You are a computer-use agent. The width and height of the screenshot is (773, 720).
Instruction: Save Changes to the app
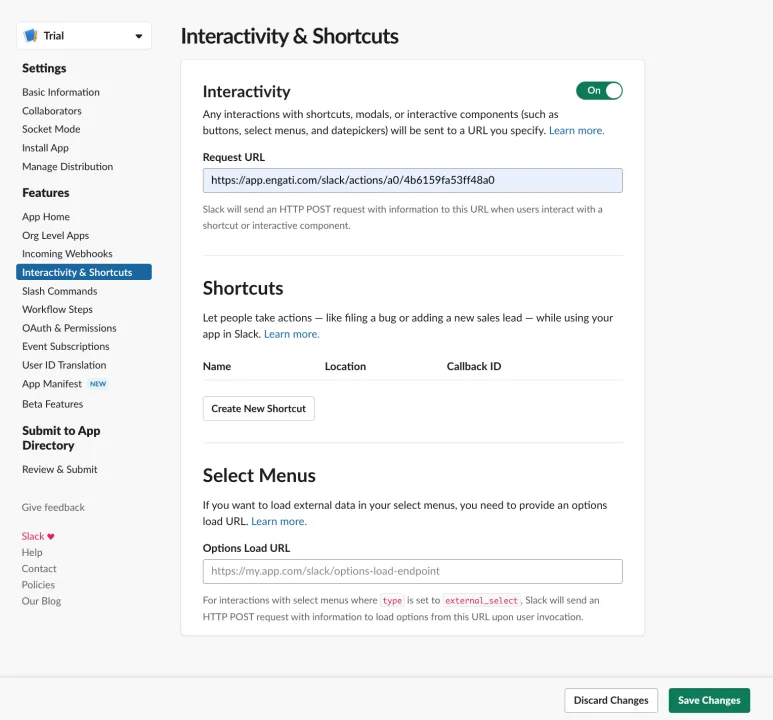[x=709, y=700]
